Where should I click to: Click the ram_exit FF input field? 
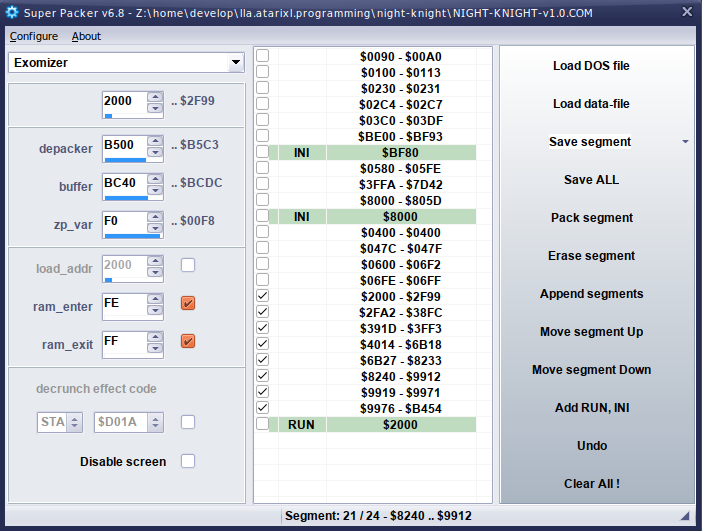click(123, 341)
